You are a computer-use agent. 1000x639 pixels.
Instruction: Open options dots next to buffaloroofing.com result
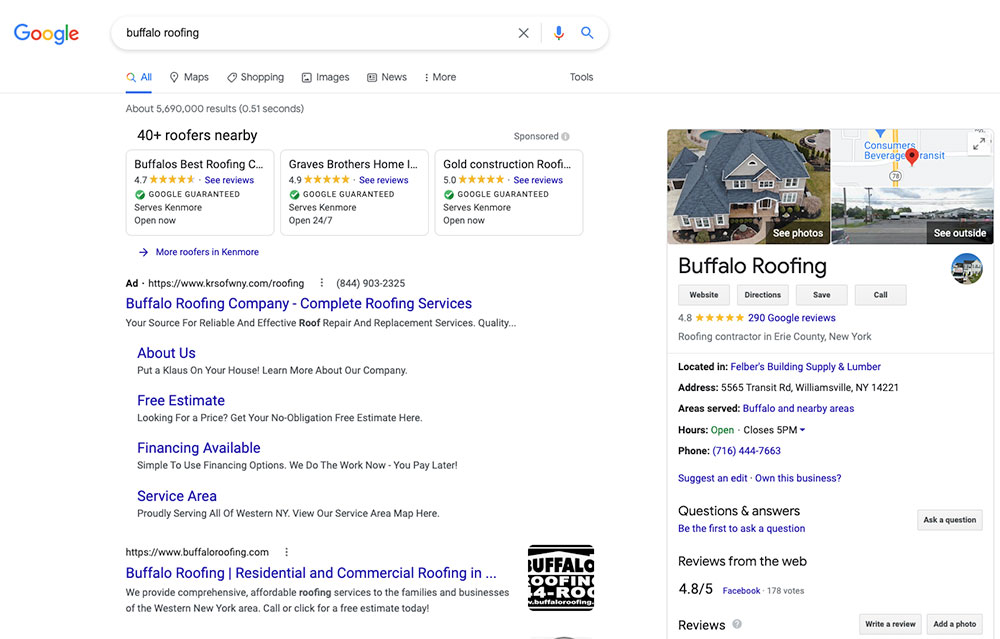pyautogui.click(x=286, y=552)
